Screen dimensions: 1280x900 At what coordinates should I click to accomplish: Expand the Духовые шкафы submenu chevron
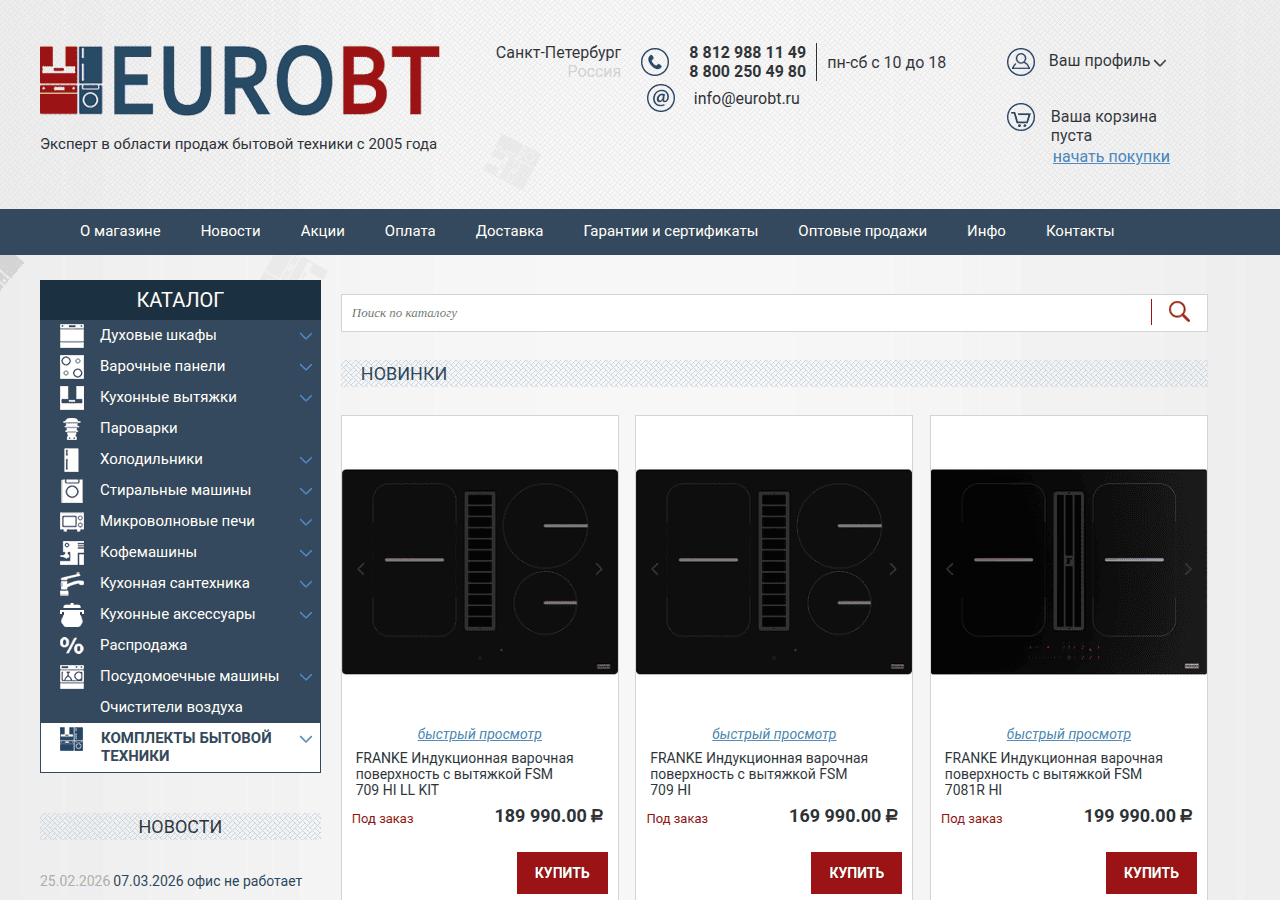click(306, 336)
